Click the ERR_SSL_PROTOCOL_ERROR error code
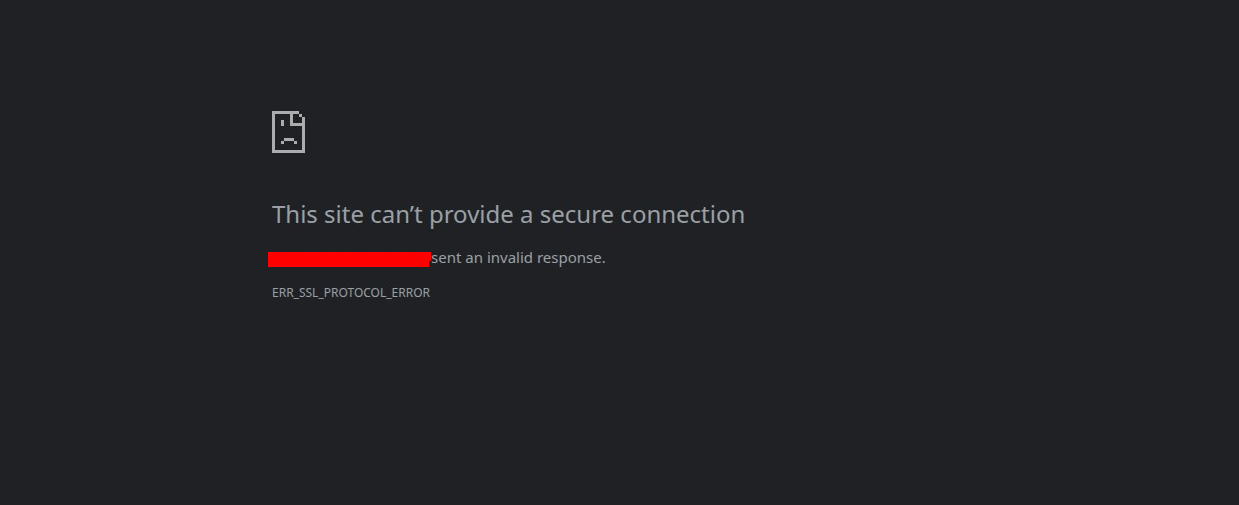 pos(351,293)
